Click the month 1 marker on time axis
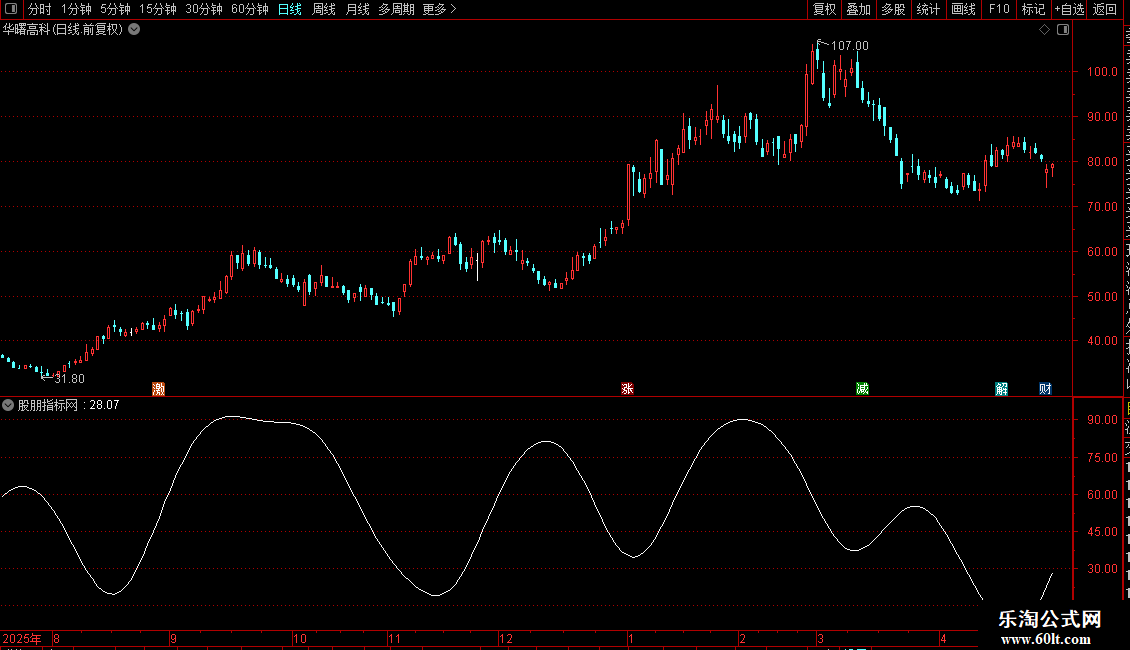The image size is (1130, 650). (x=631, y=638)
